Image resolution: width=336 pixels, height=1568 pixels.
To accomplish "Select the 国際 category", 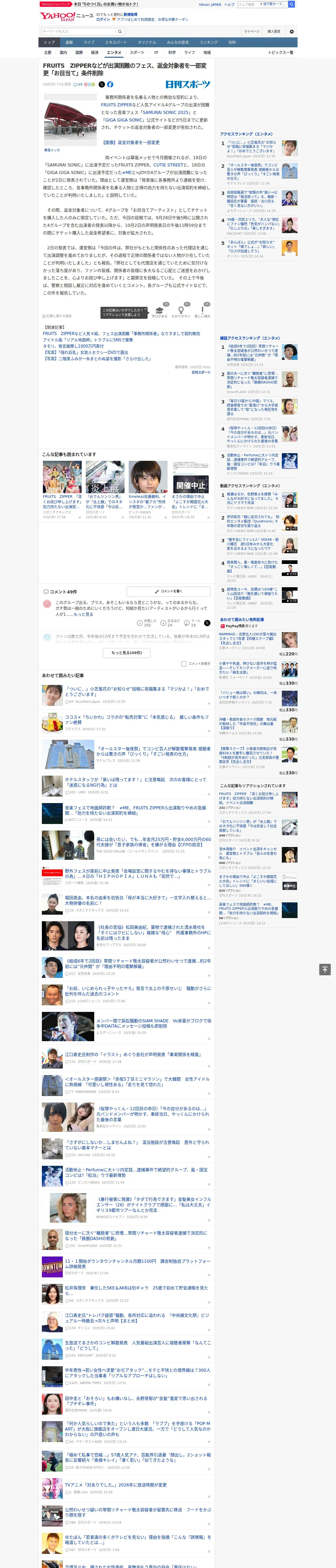I will coord(79,52).
